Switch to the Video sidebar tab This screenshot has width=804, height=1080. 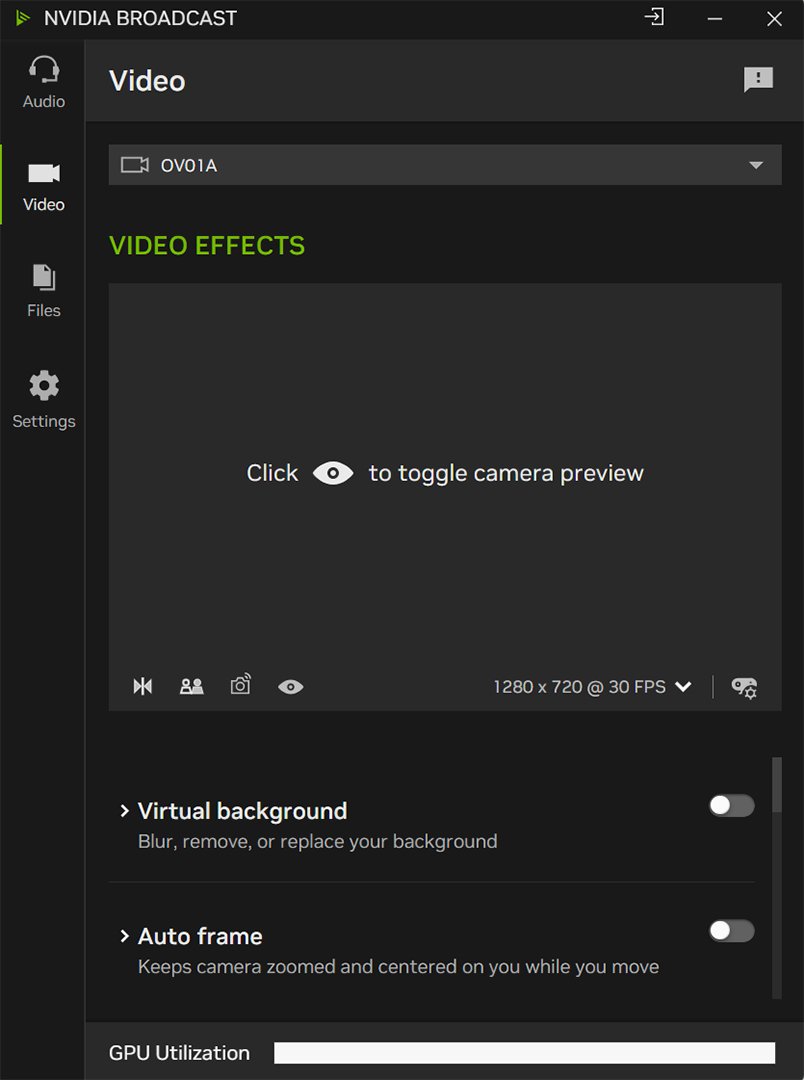click(x=43, y=185)
